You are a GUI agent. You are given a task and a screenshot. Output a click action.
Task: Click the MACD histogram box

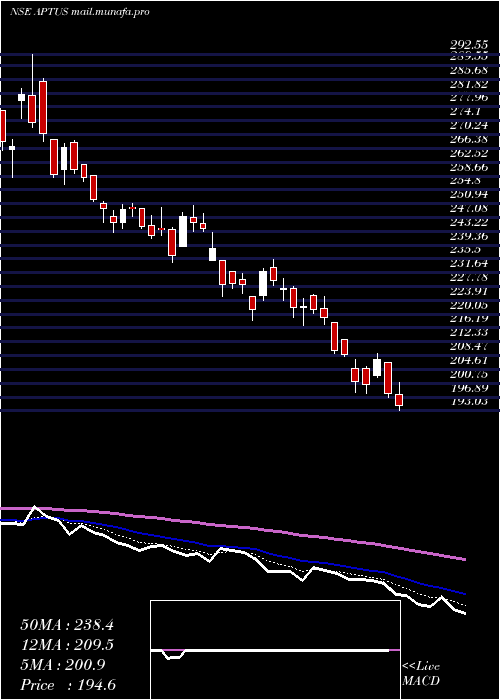275,650
